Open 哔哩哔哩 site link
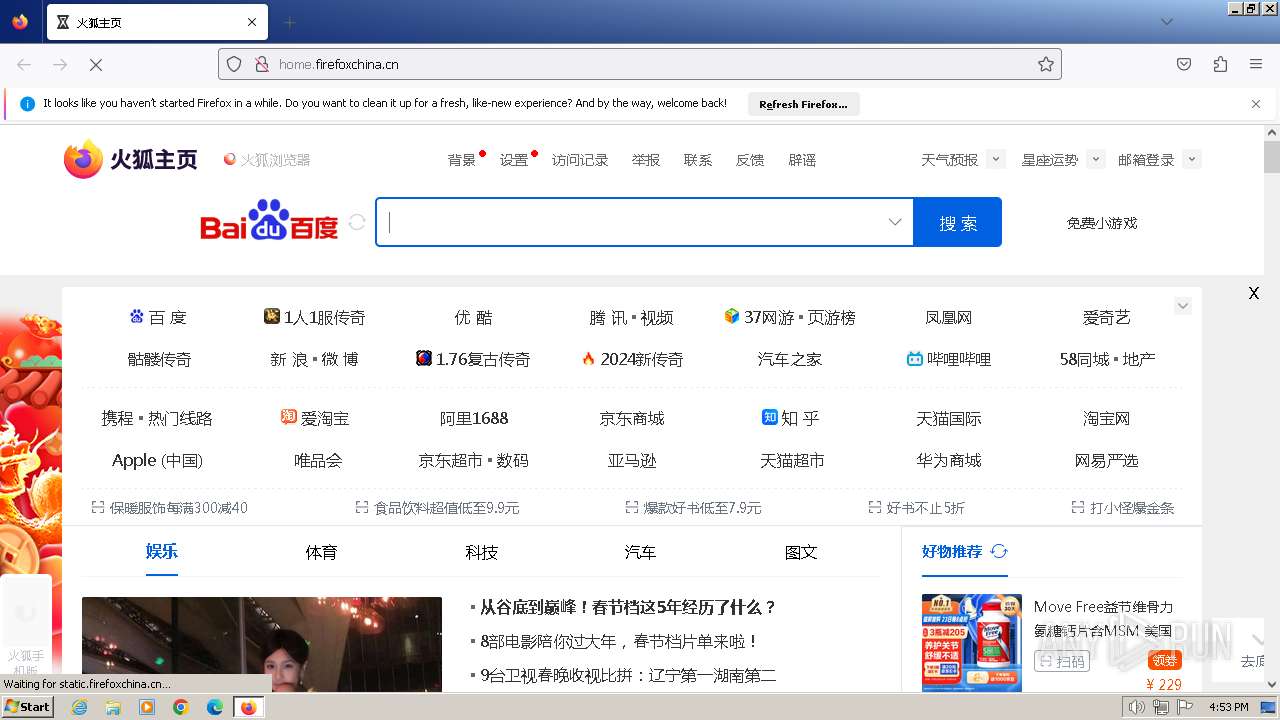The image size is (1280, 720). (x=948, y=359)
